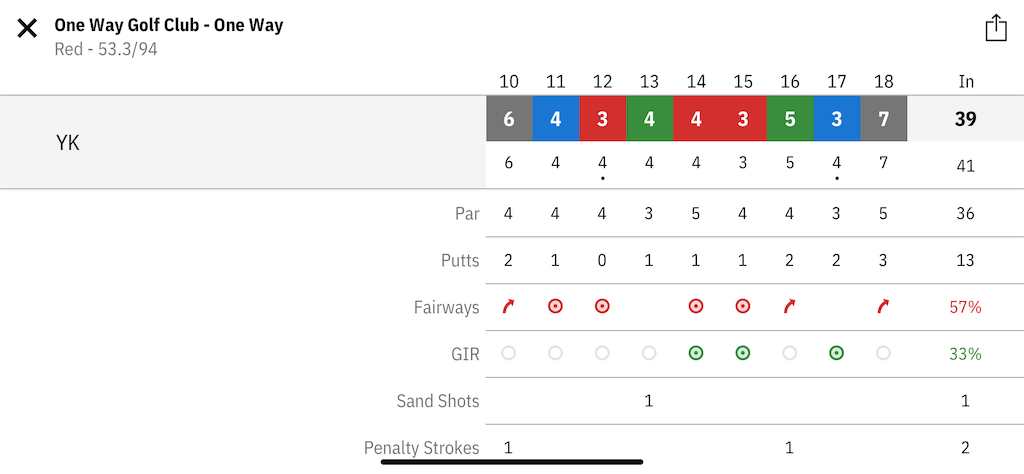Tap green score box for hole 16
The image size is (1024, 474).
point(790,118)
